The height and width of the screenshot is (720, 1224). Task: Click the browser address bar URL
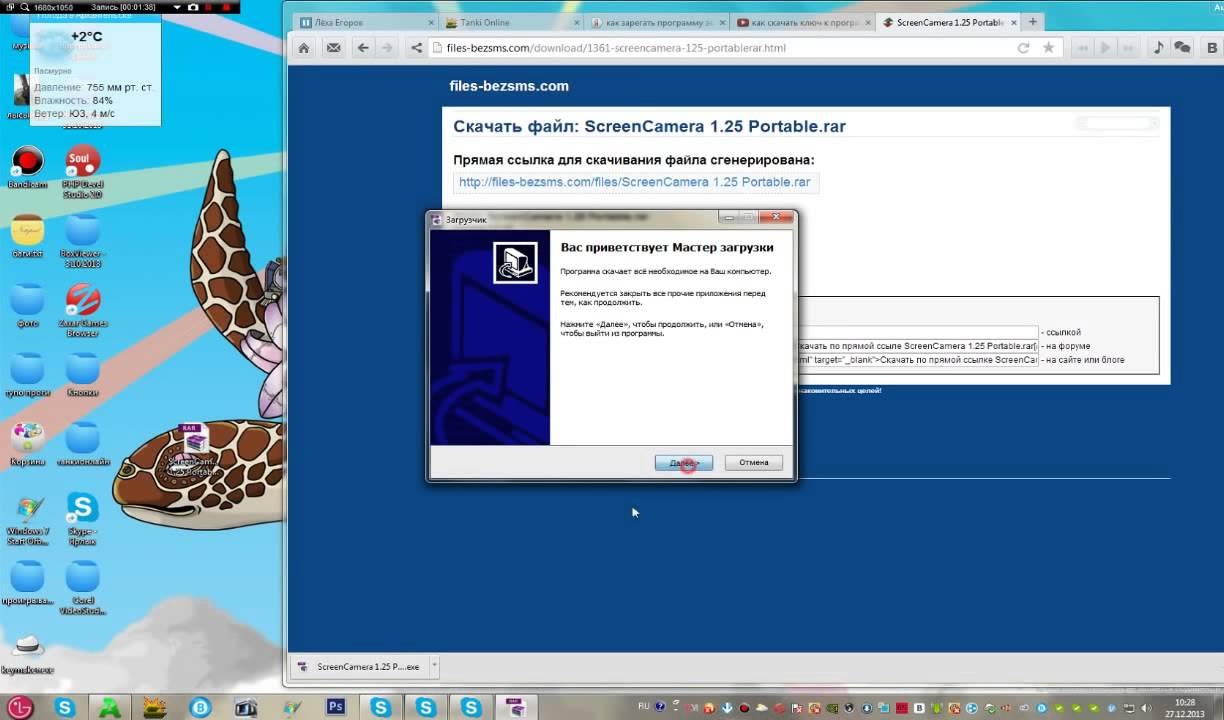coord(616,48)
